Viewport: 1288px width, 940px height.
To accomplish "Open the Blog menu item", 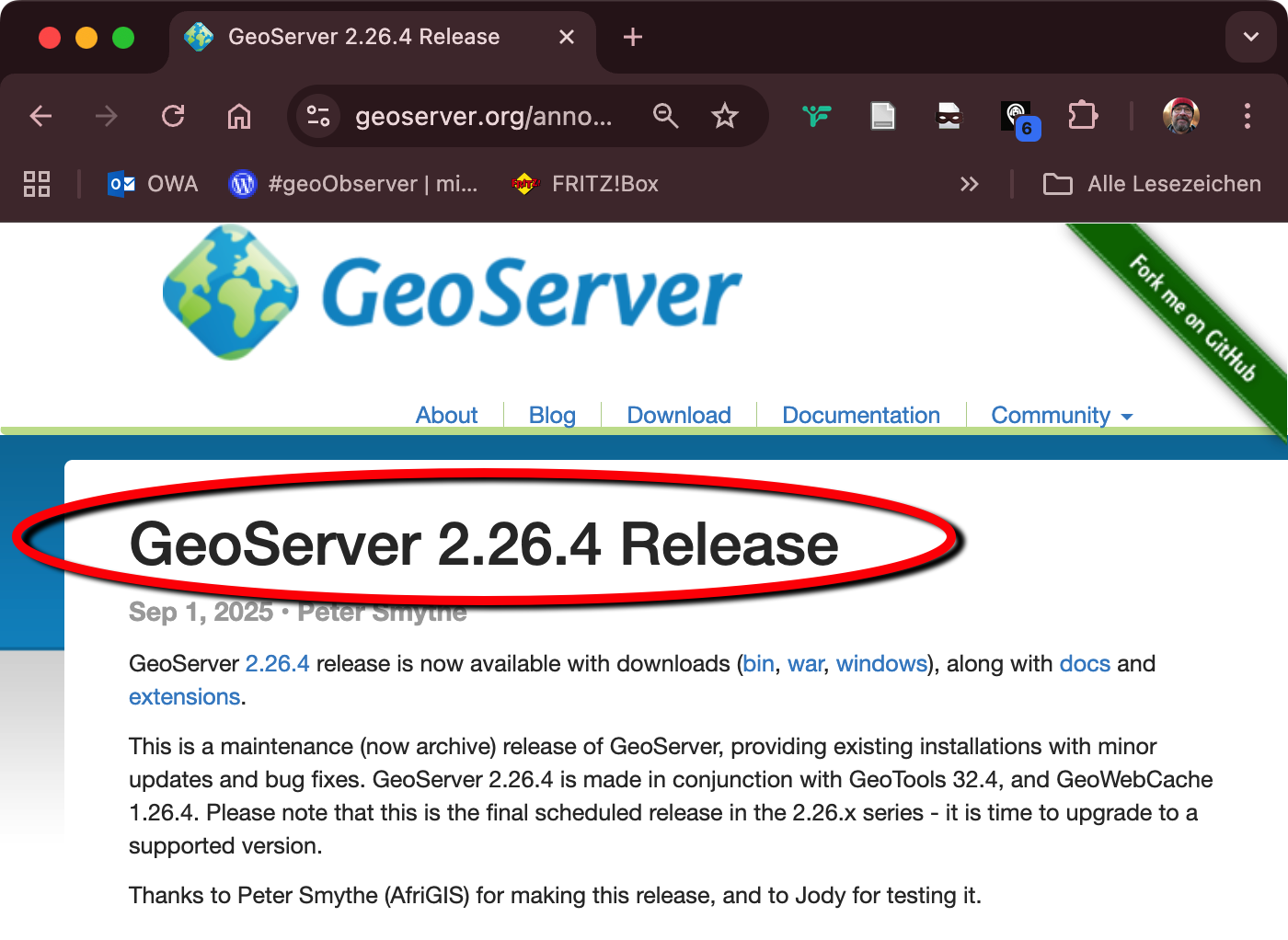I will (x=552, y=416).
